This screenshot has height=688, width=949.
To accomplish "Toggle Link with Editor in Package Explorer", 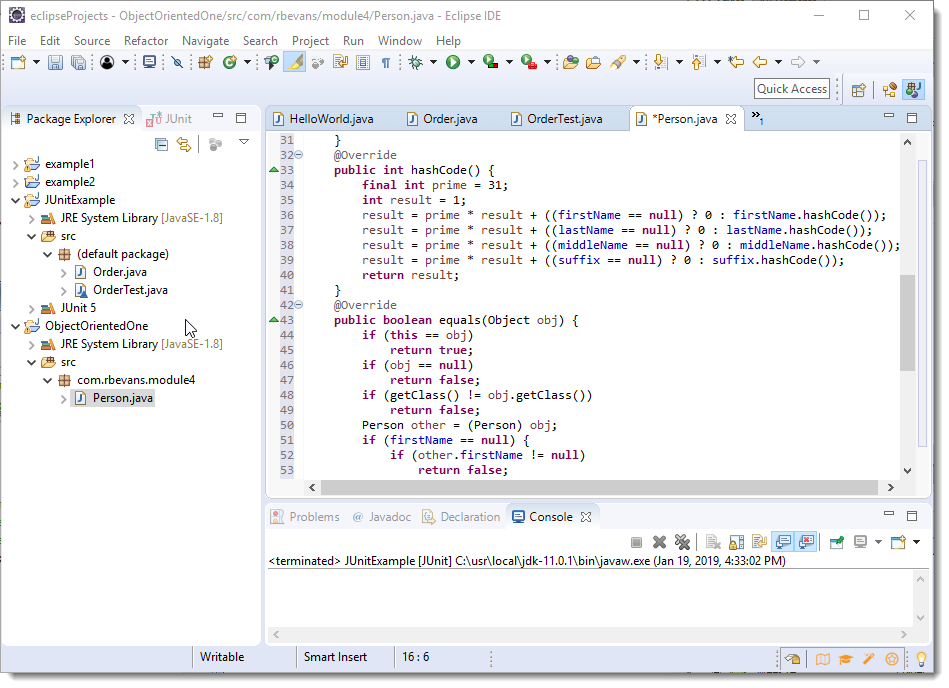I will pyautogui.click(x=183, y=144).
